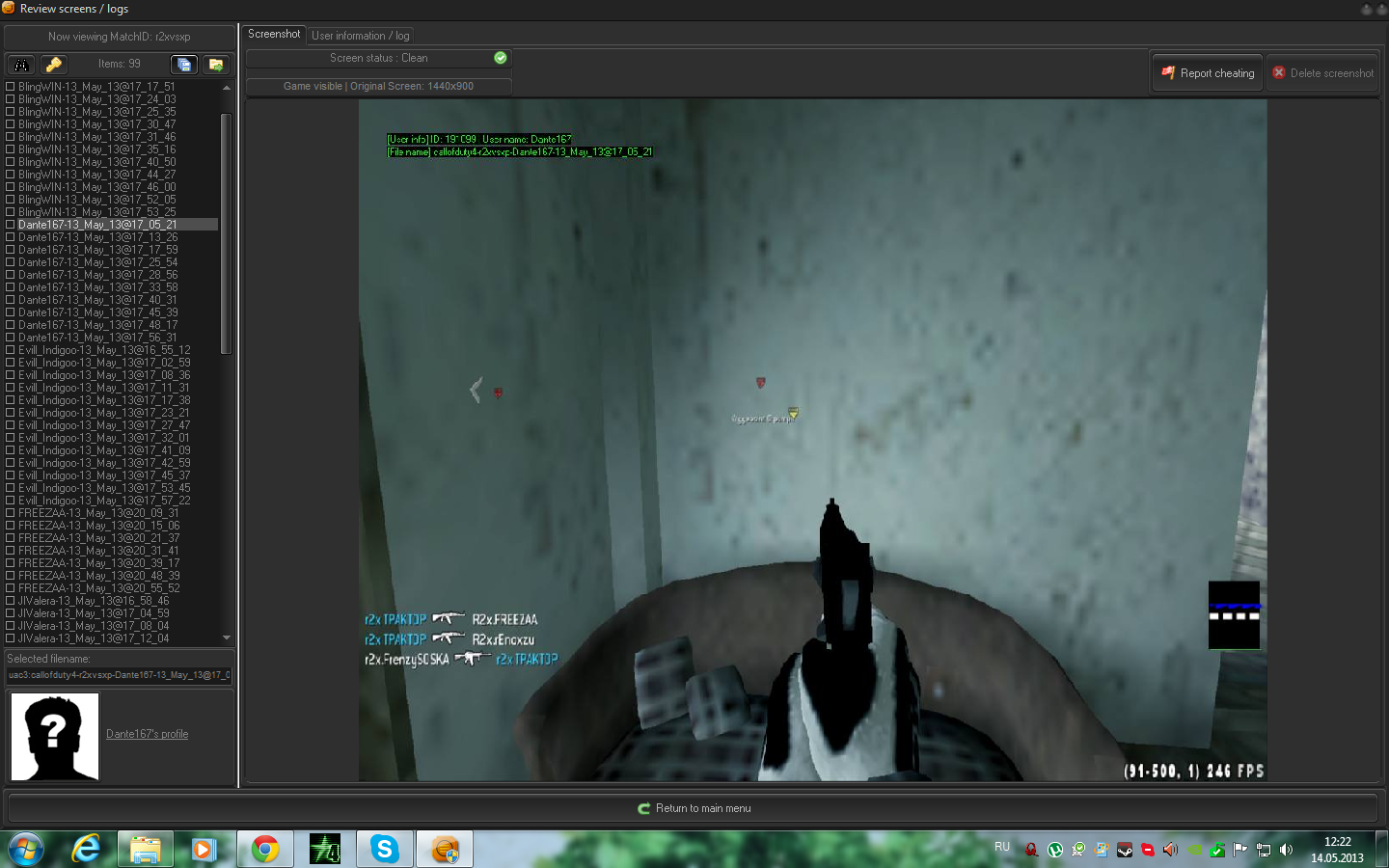
Task: Click the game screenshot preview image
Action: (x=812, y=440)
